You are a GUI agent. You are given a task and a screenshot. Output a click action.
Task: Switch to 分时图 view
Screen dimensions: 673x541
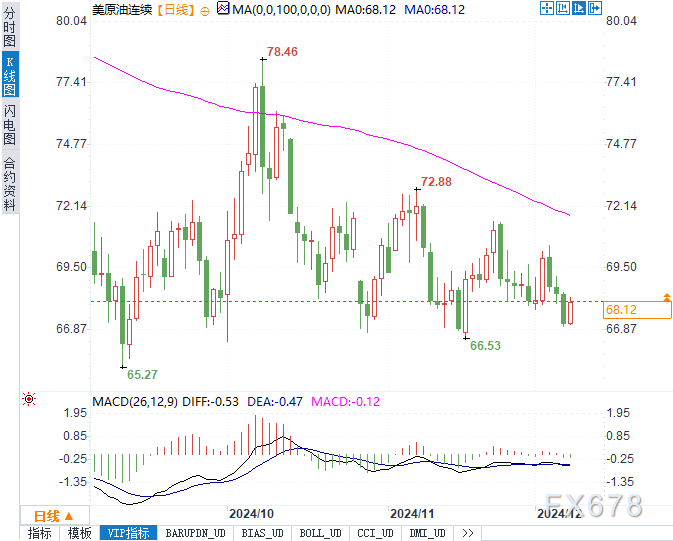pyautogui.click(x=10, y=27)
